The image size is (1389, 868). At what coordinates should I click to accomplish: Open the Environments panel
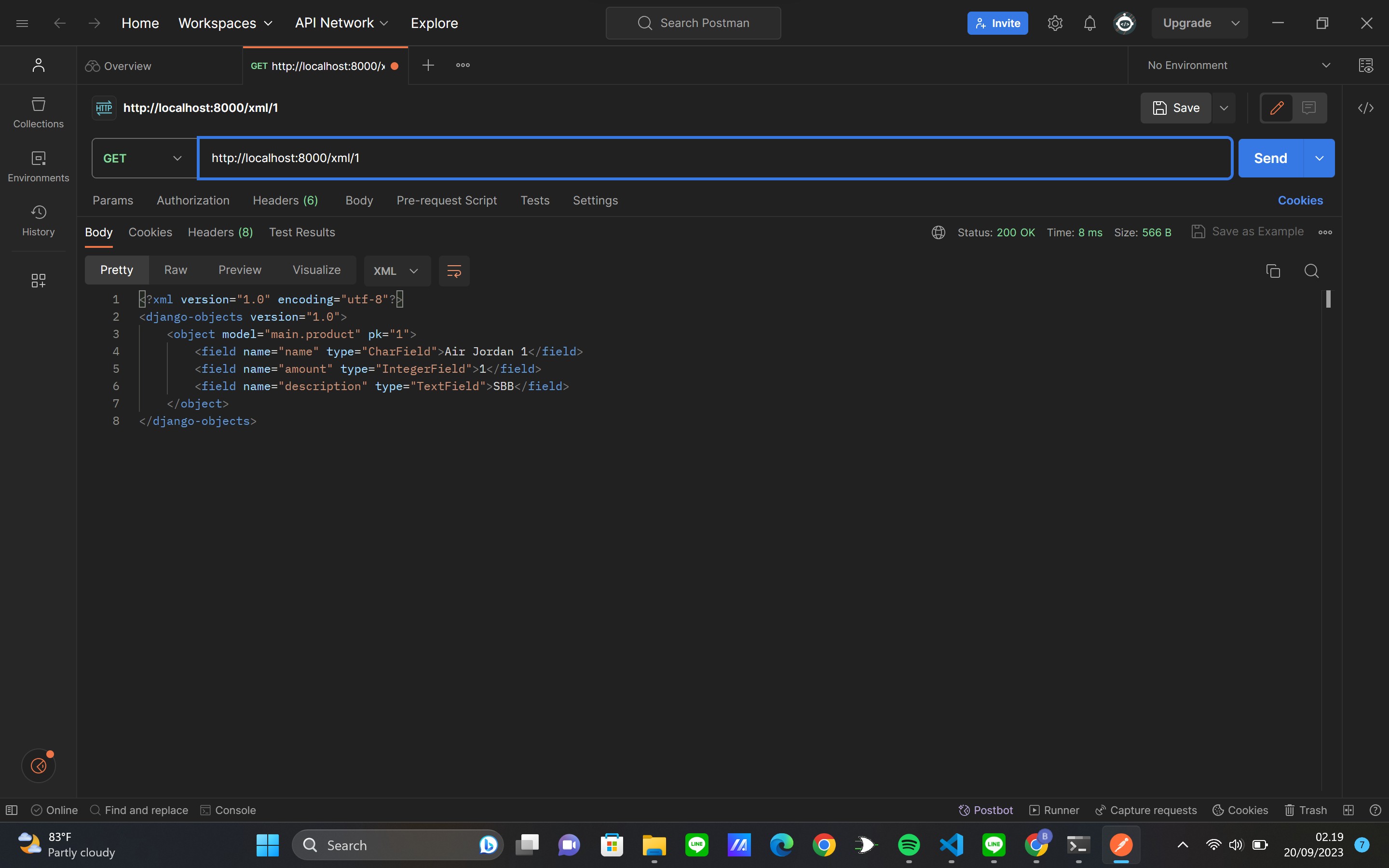pos(38,166)
